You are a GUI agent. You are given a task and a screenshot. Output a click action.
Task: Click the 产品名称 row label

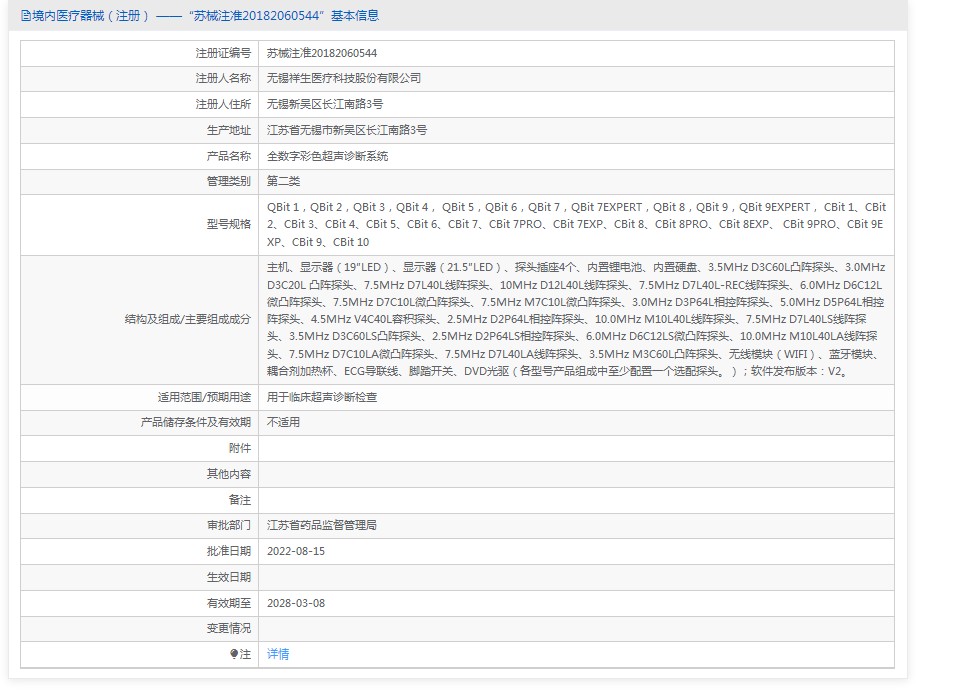[x=228, y=156]
